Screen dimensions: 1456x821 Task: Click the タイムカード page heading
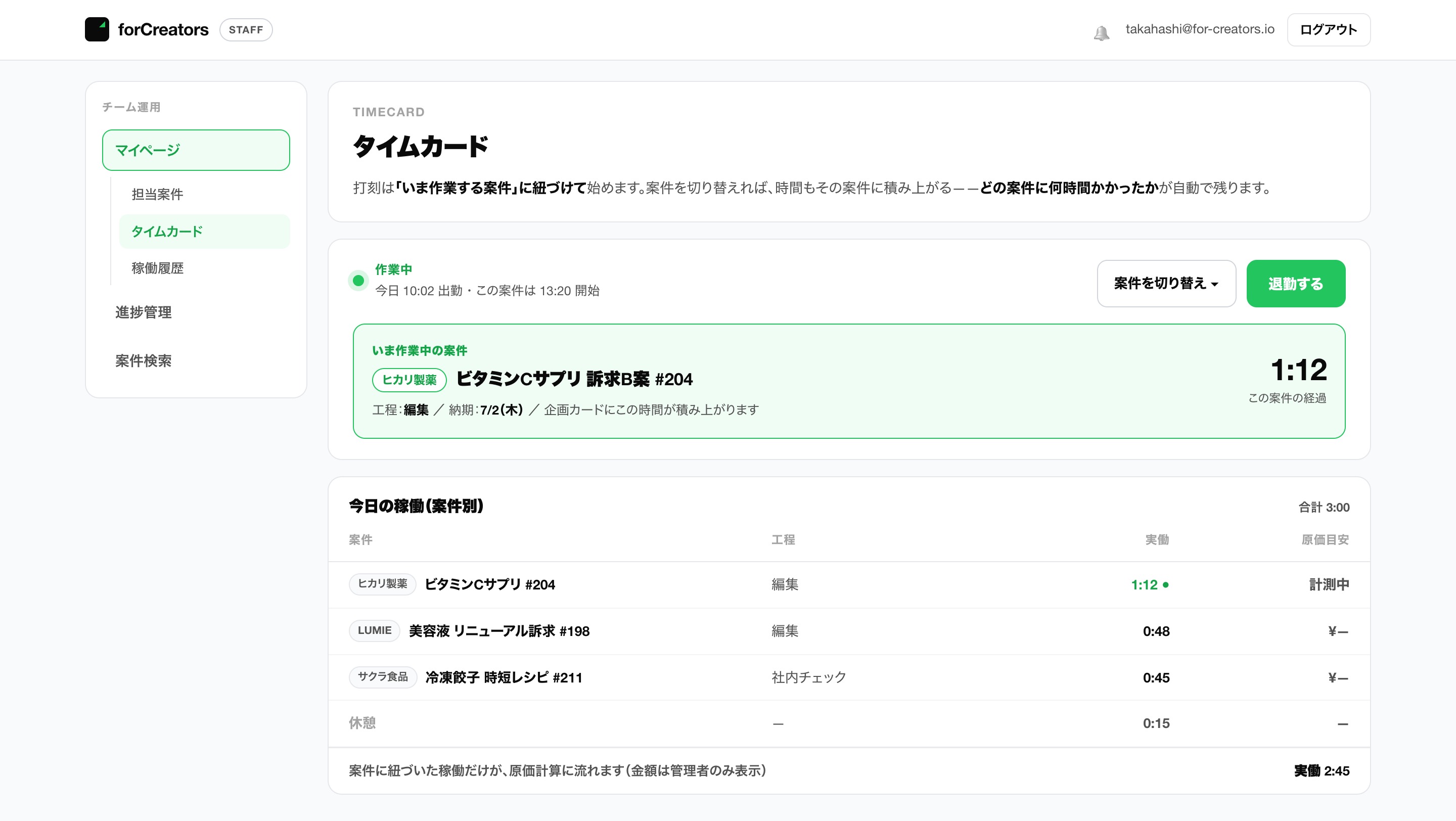(x=421, y=146)
